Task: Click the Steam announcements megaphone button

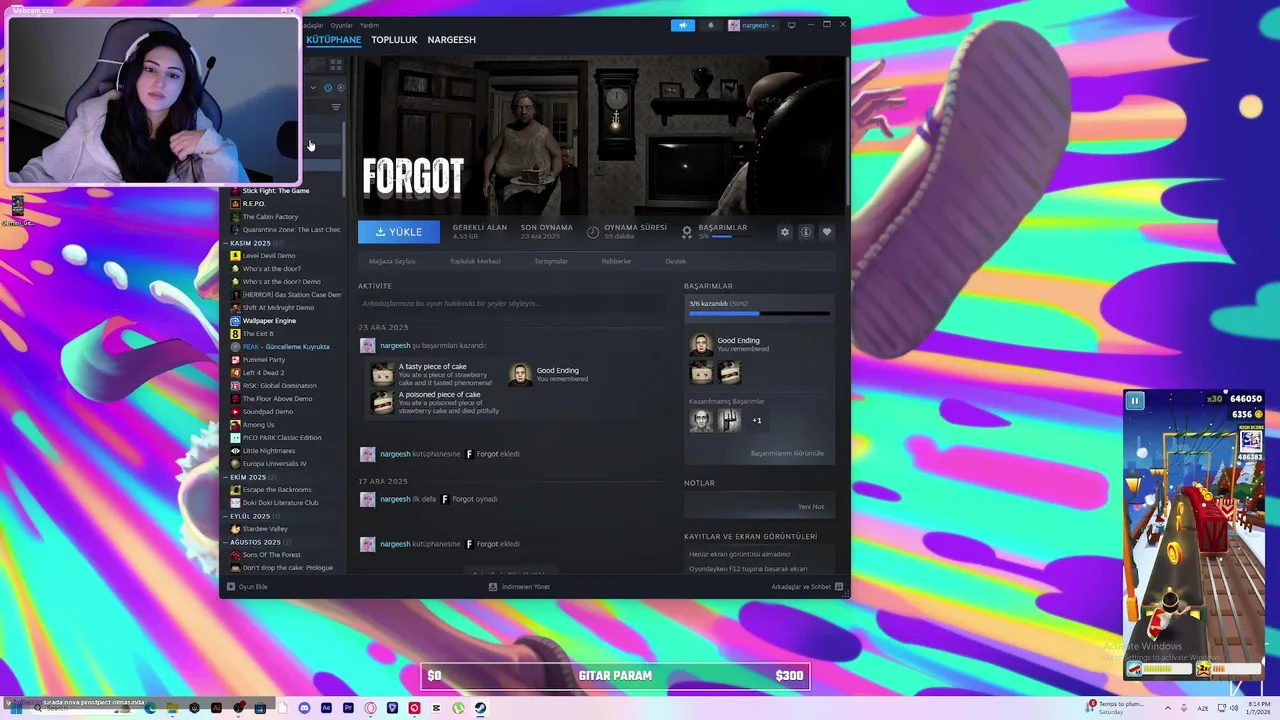Action: click(683, 25)
